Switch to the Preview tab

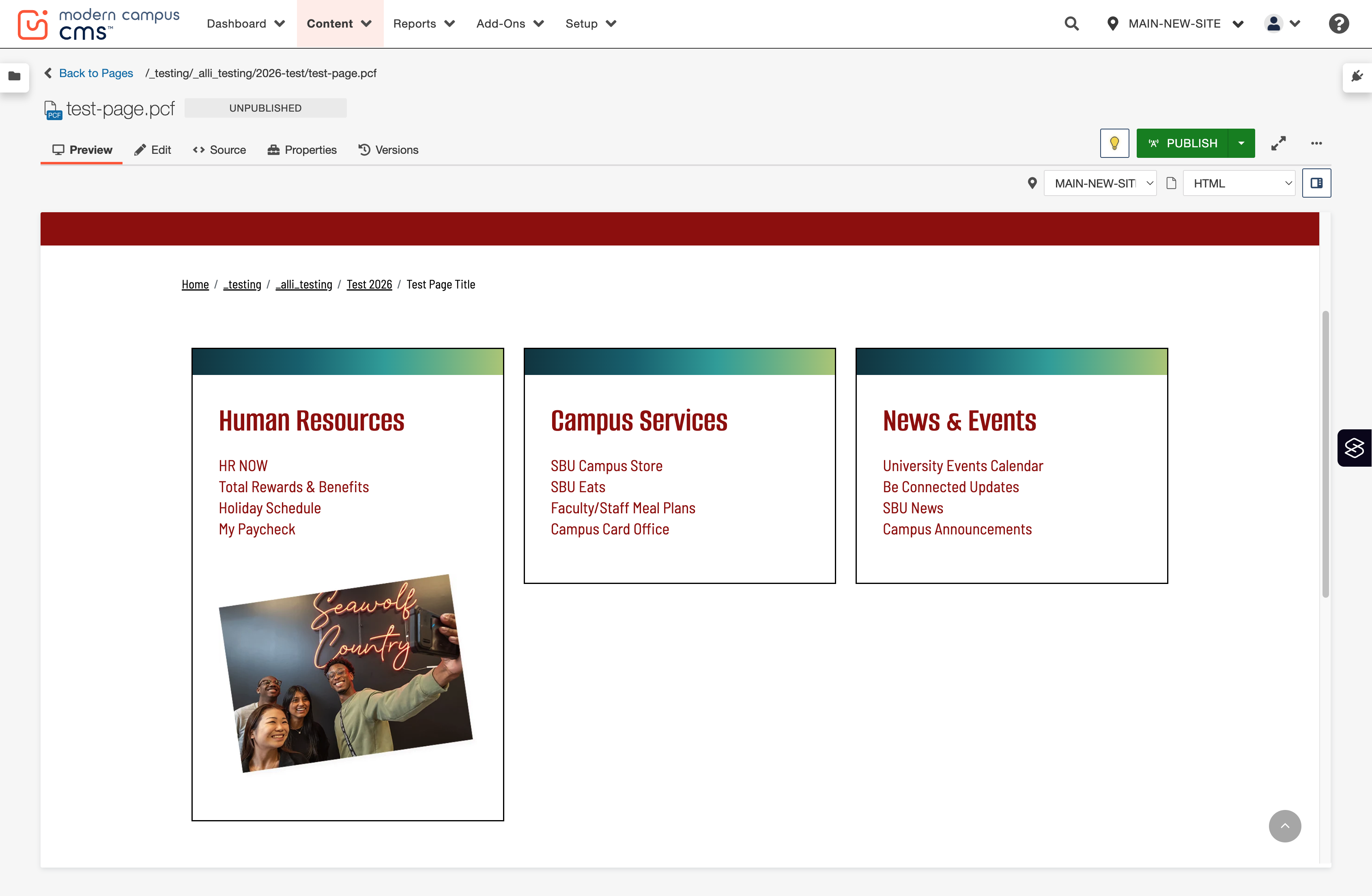click(x=82, y=150)
